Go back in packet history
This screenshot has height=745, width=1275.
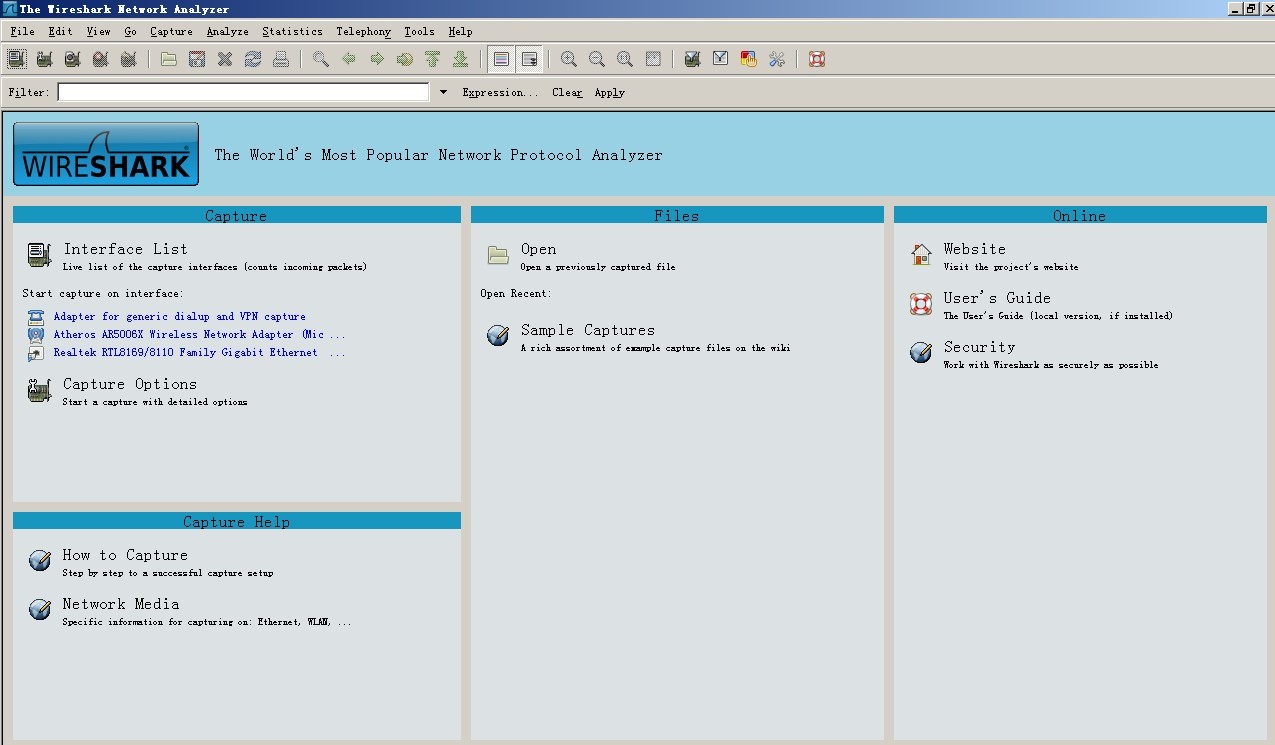tap(349, 59)
